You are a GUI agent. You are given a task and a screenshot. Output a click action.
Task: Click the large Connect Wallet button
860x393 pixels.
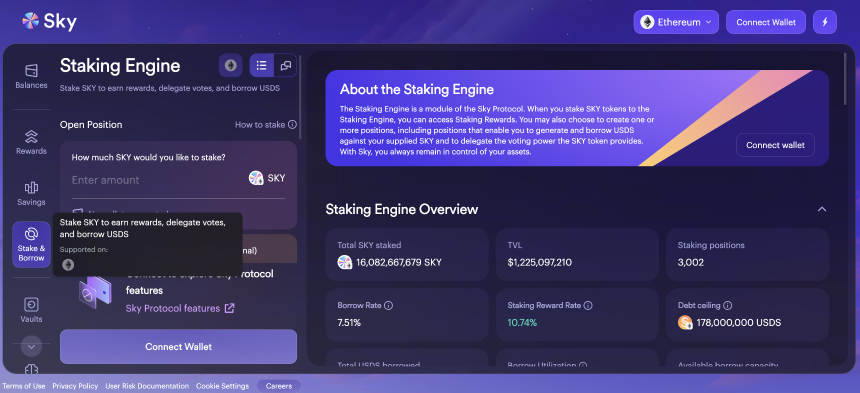click(178, 346)
